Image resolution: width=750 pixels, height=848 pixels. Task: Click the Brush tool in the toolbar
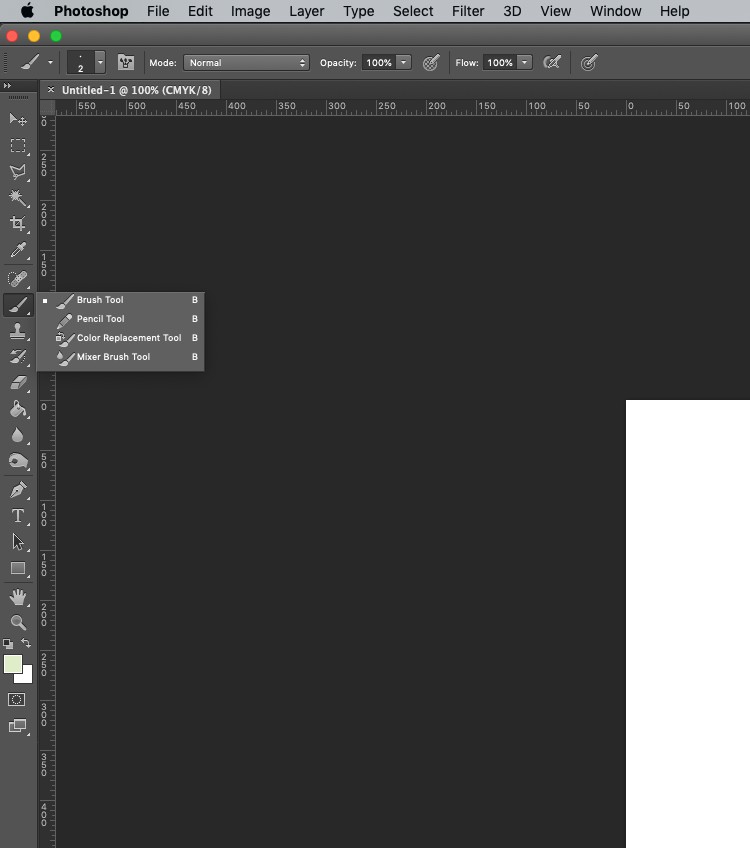[18, 305]
